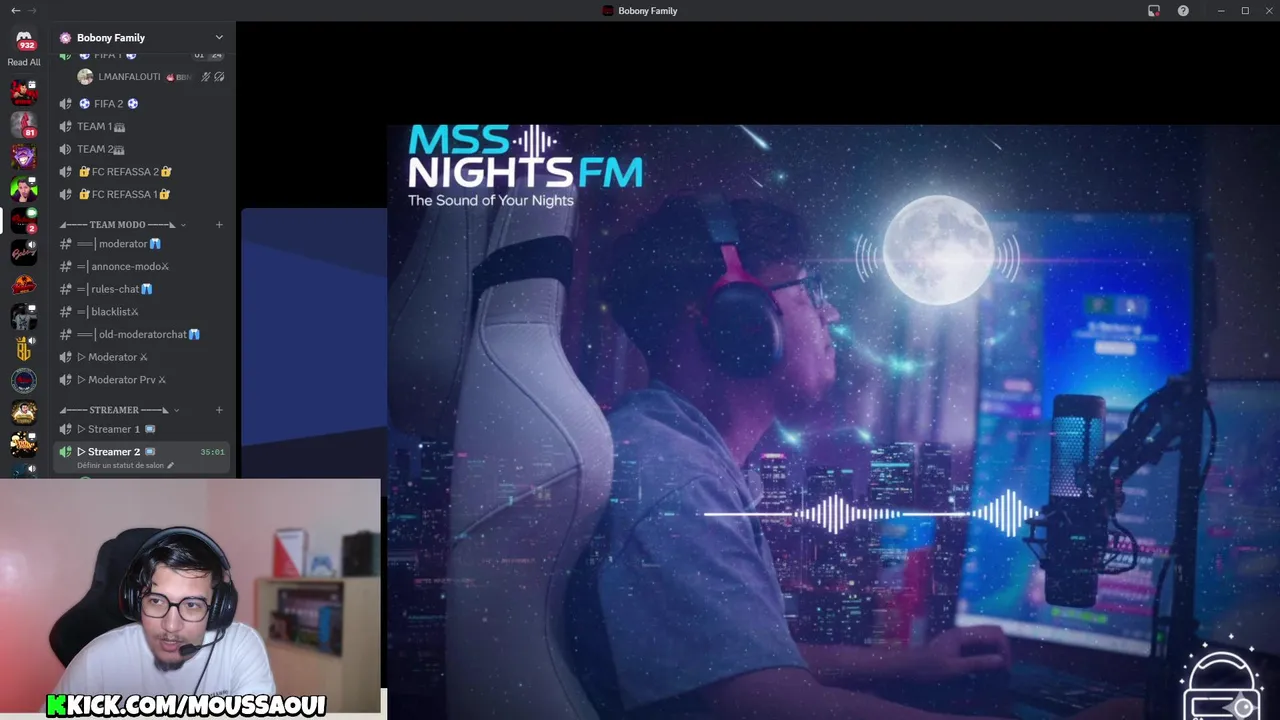Screen dimensions: 1280x720
Task: Click the Streamer 2 timer 35:01
Action: 212,452
